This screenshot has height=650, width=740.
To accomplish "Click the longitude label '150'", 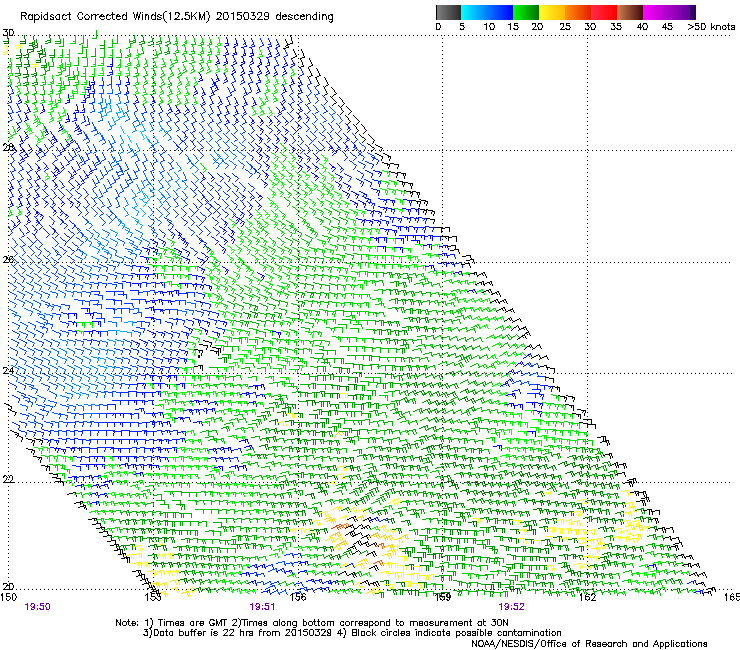I will (8, 597).
